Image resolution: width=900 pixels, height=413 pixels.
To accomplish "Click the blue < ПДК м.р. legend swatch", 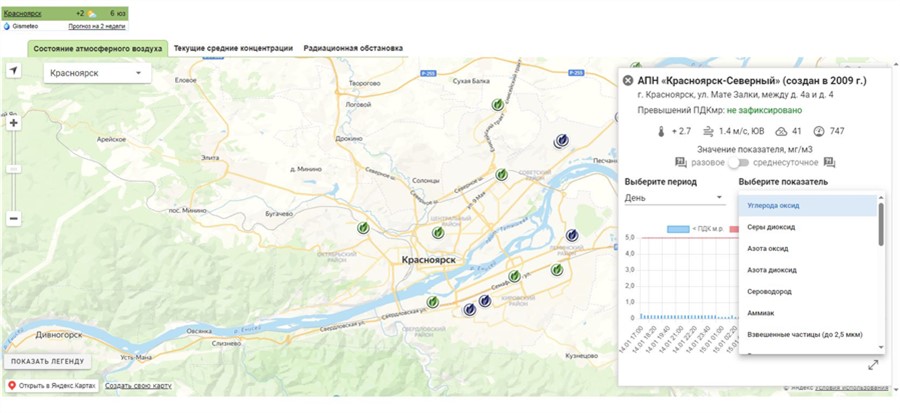I will pos(678,229).
